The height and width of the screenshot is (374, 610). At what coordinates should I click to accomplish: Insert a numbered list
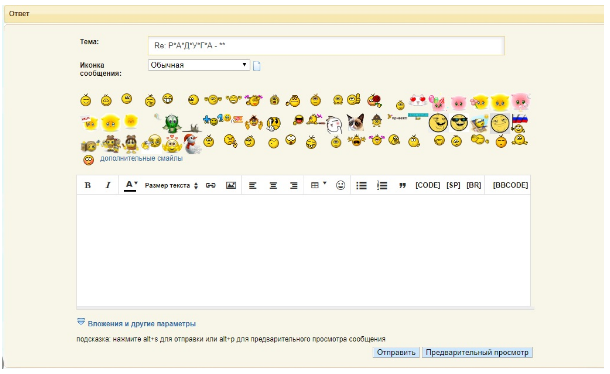pyautogui.click(x=382, y=186)
